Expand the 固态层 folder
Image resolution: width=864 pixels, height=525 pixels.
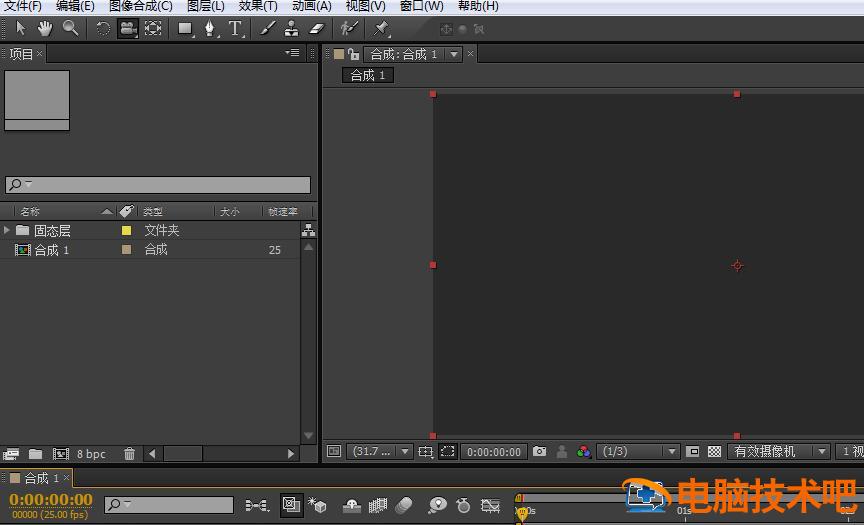tap(7, 230)
